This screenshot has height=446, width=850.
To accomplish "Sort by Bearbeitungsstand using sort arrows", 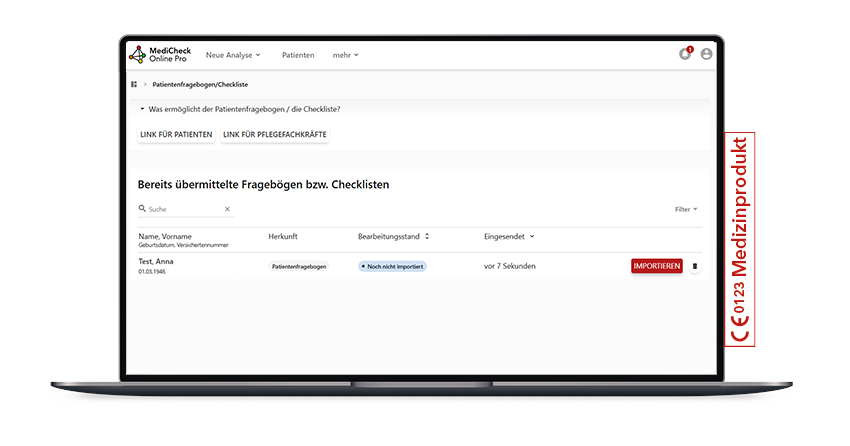I will pos(427,237).
